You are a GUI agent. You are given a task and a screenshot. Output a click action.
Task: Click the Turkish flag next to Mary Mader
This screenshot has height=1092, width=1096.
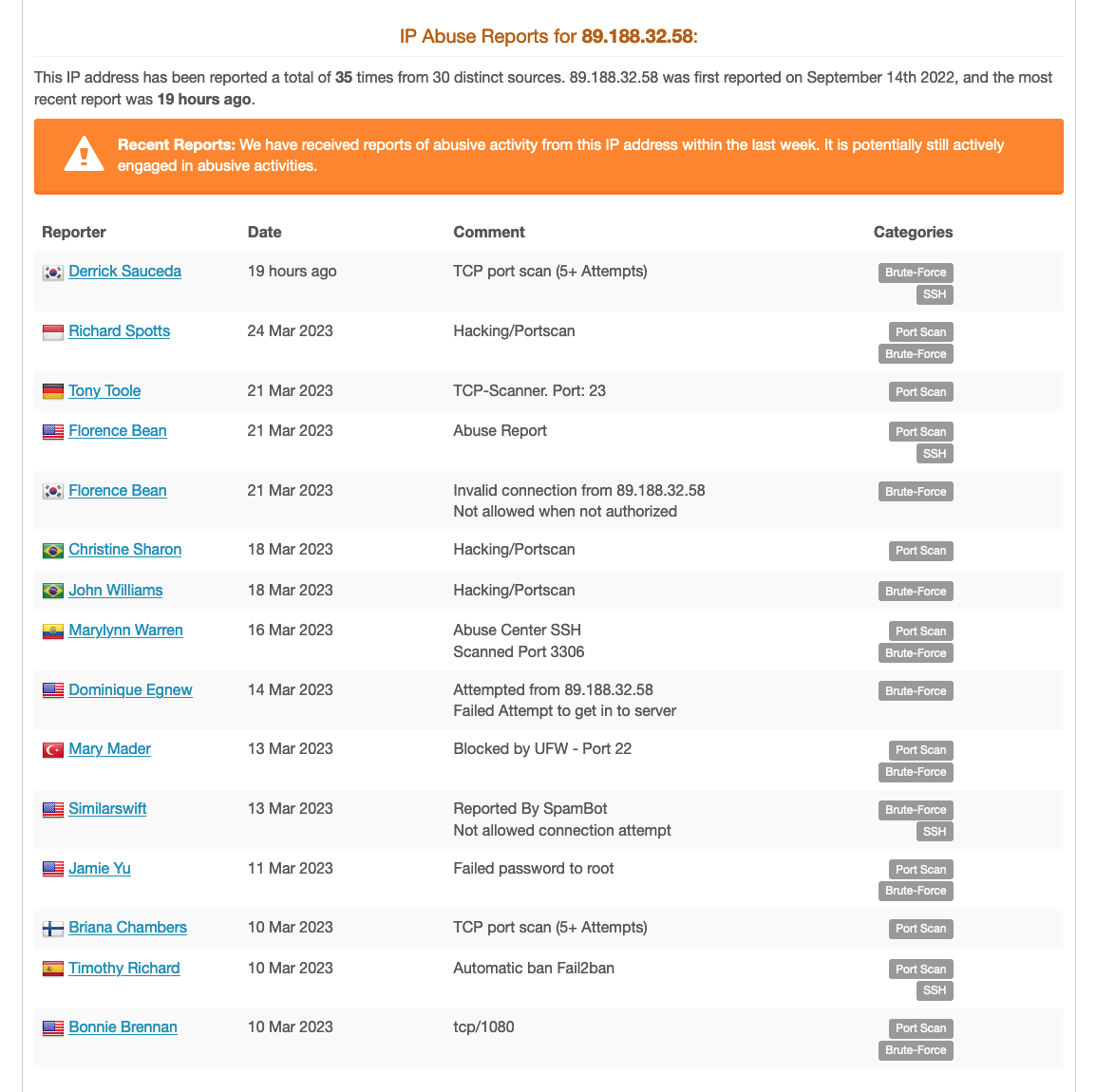pos(52,749)
